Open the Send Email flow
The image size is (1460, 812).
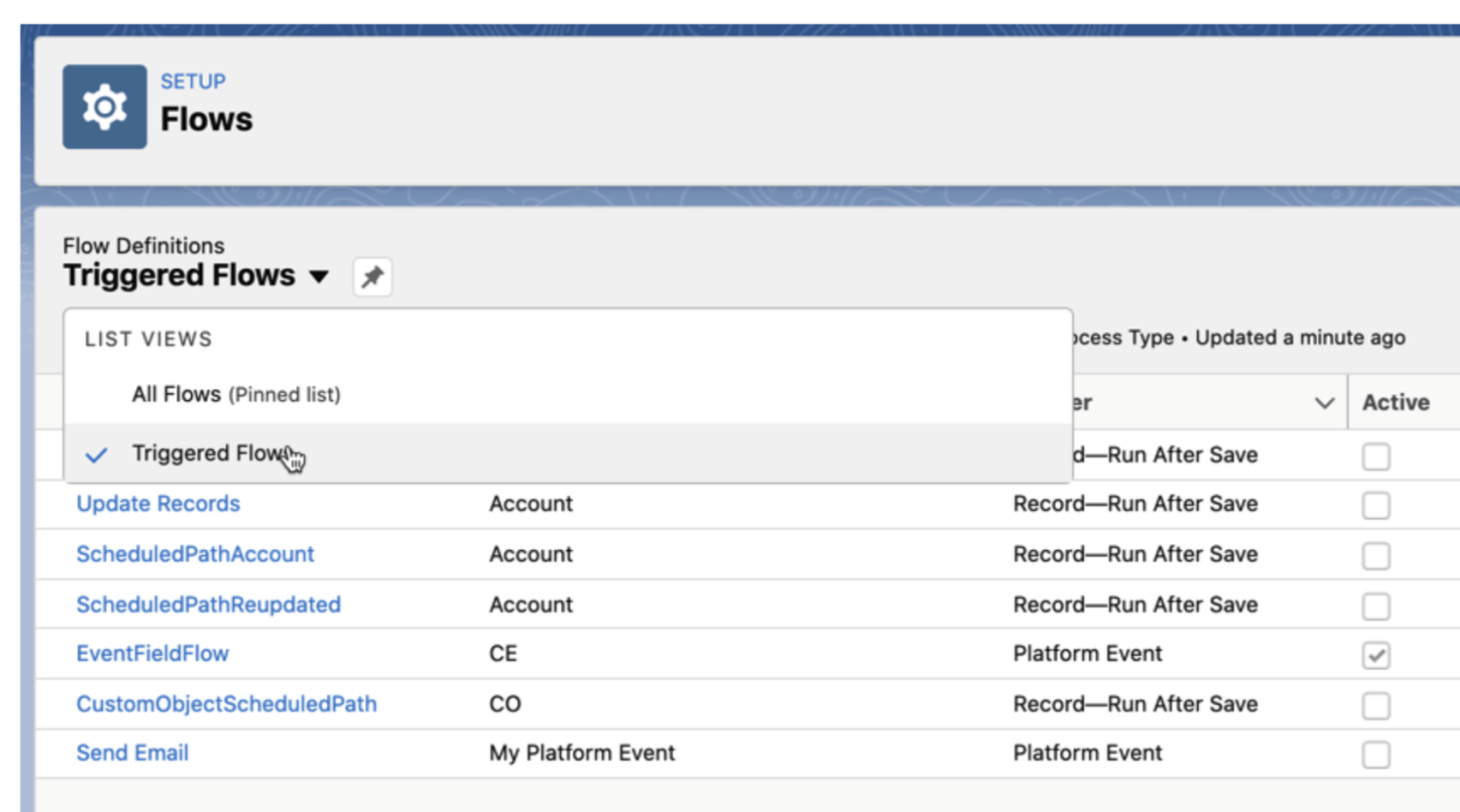[132, 753]
